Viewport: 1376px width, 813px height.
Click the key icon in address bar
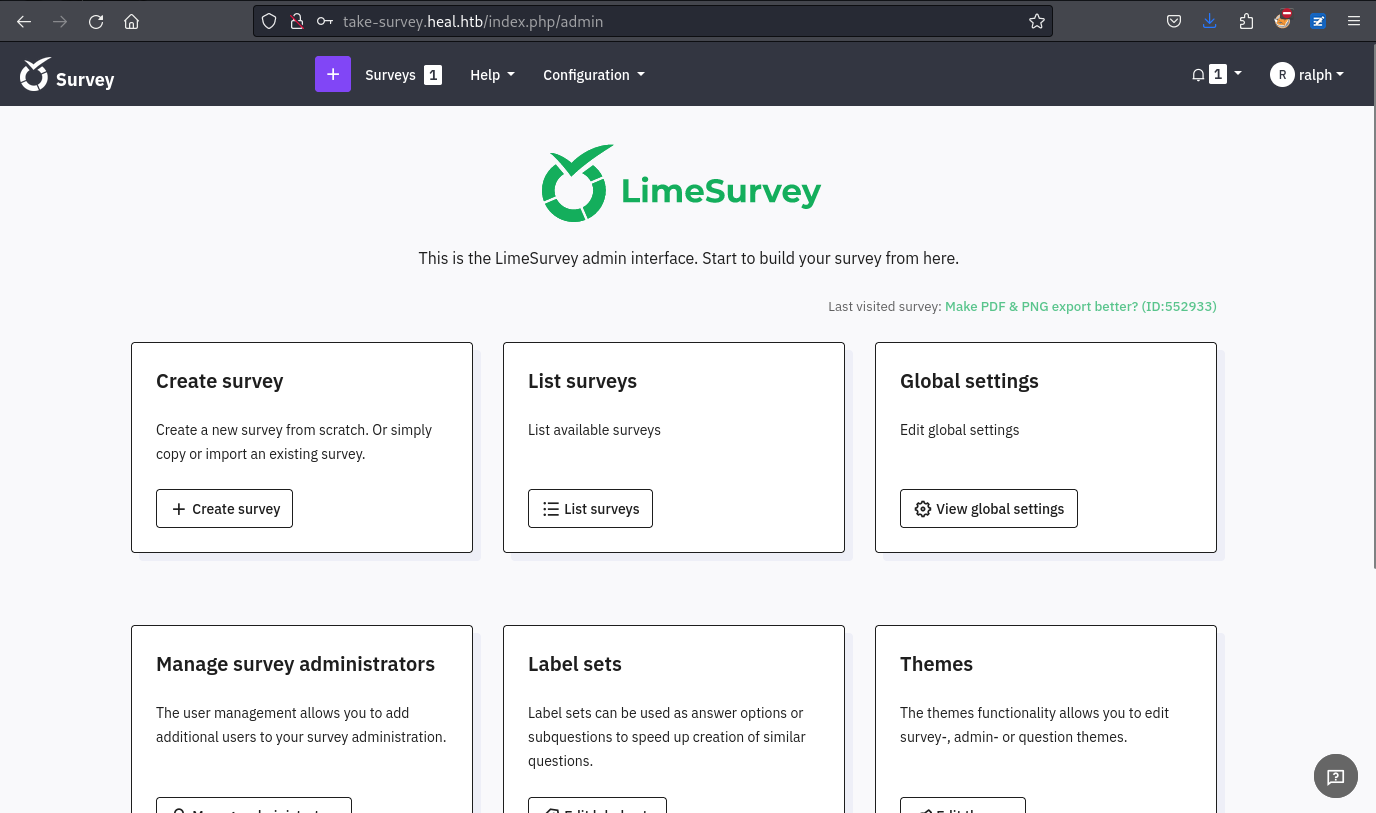click(324, 21)
